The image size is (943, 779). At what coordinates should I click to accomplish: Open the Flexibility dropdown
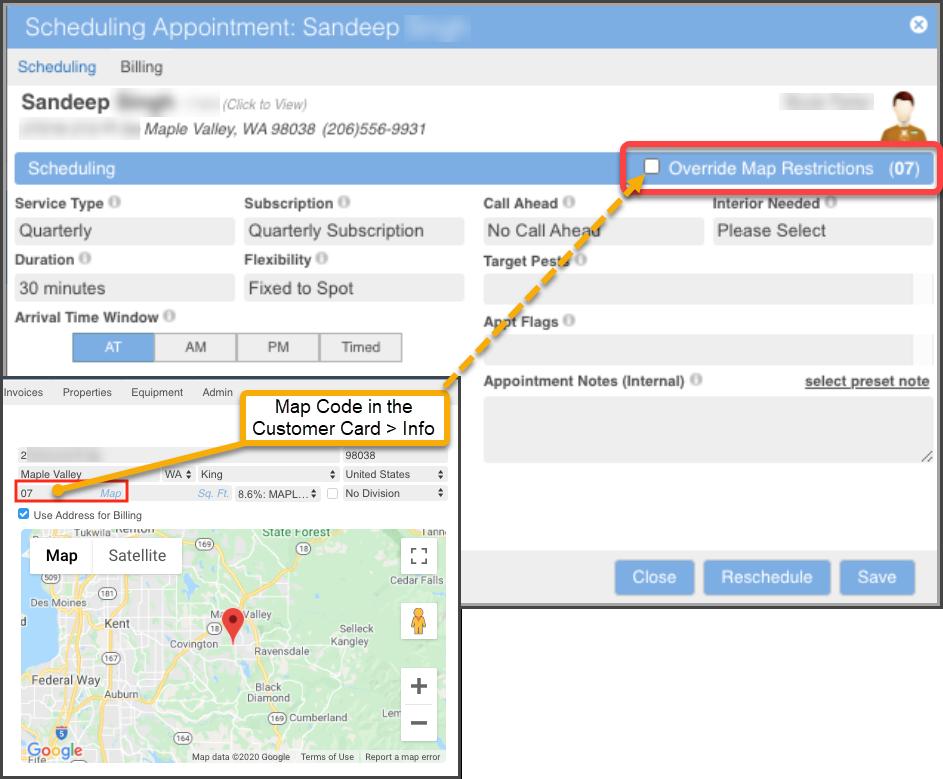pos(354,288)
